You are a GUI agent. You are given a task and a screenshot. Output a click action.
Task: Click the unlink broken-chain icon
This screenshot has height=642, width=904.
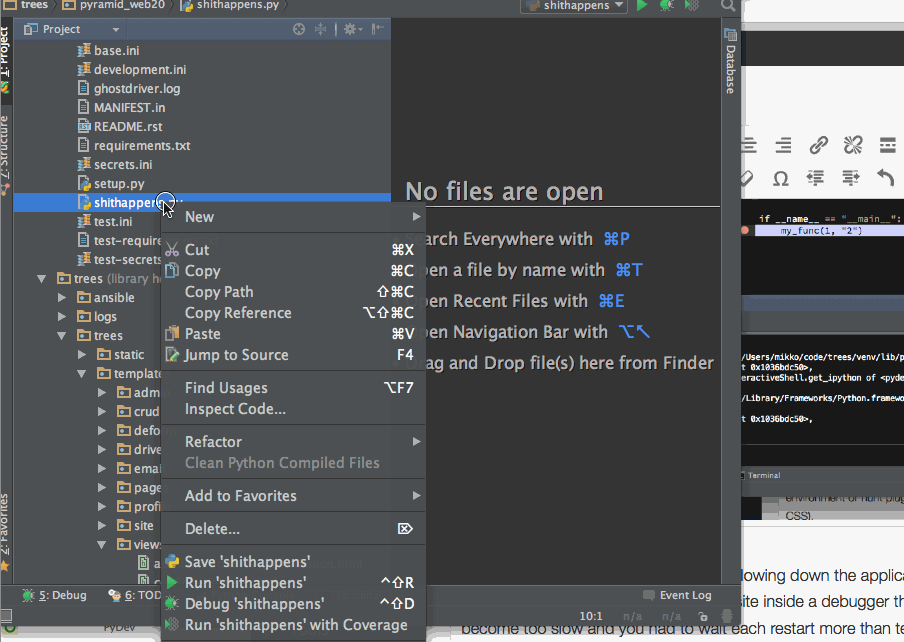coord(852,145)
